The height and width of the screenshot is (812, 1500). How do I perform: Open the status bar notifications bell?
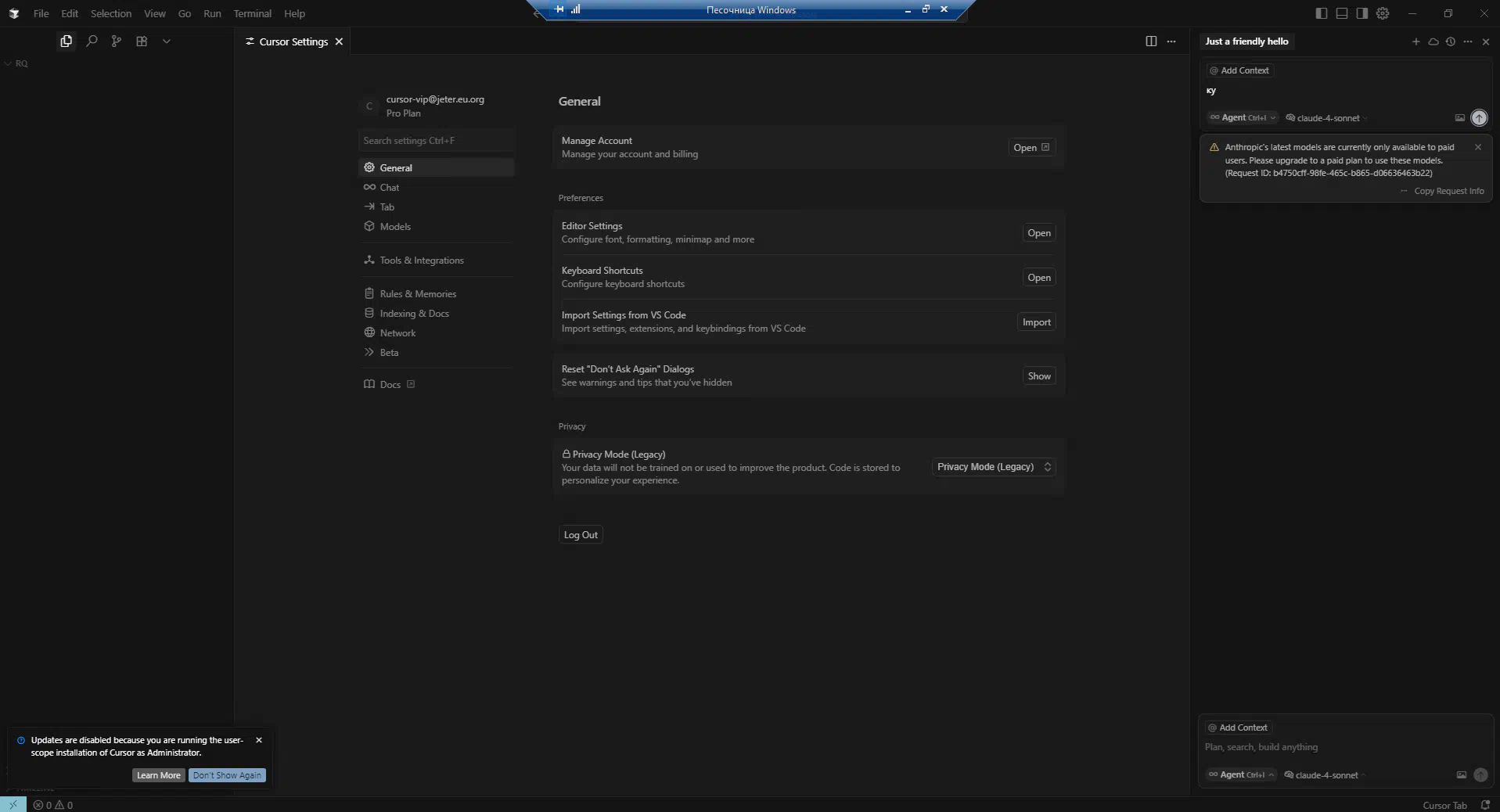point(1485,805)
